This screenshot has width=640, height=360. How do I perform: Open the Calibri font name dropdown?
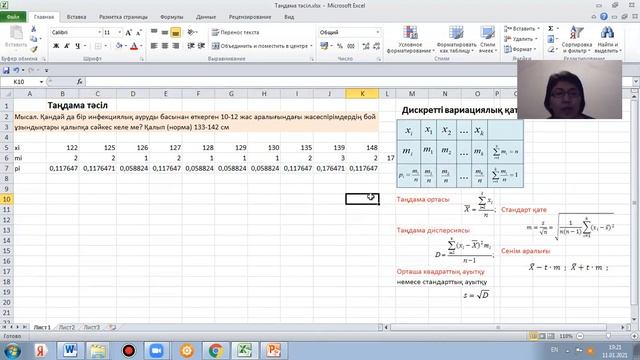pos(99,32)
